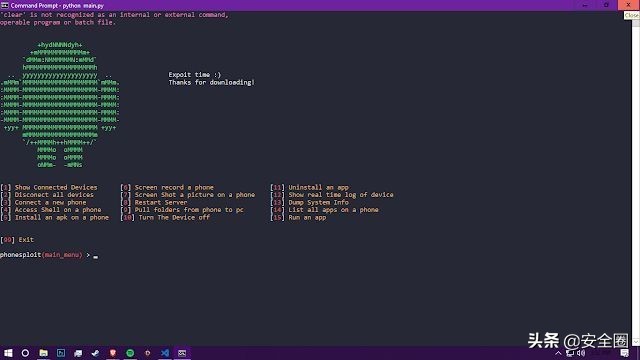Close the Command Prompt window
Image resolution: width=640 pixels, height=360 pixels.
(x=629, y=5)
